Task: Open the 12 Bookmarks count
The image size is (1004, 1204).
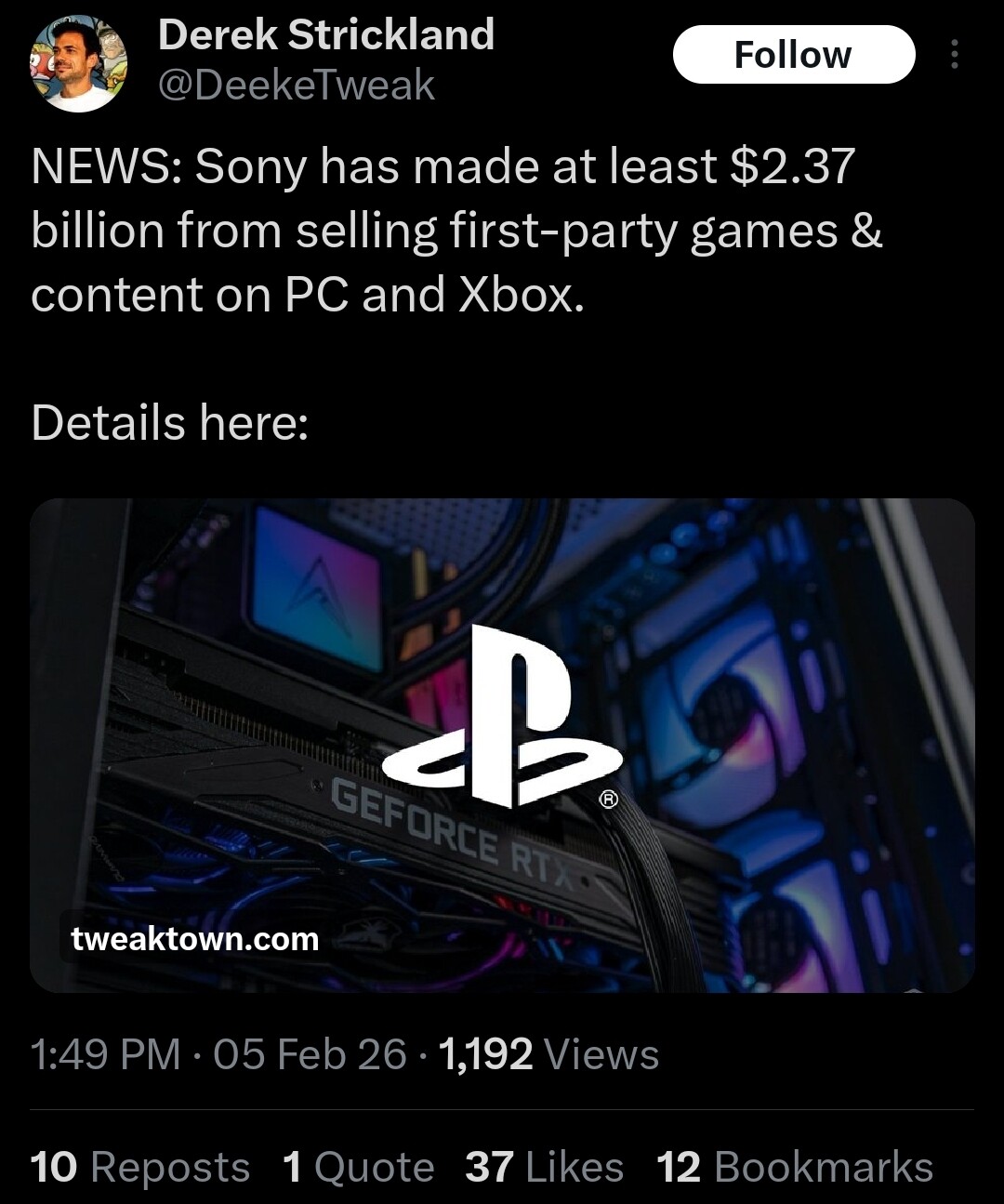Action: (795, 1167)
